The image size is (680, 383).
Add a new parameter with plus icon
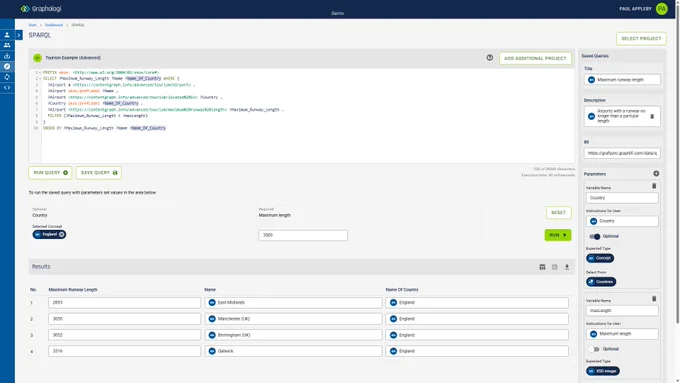[x=656, y=173]
